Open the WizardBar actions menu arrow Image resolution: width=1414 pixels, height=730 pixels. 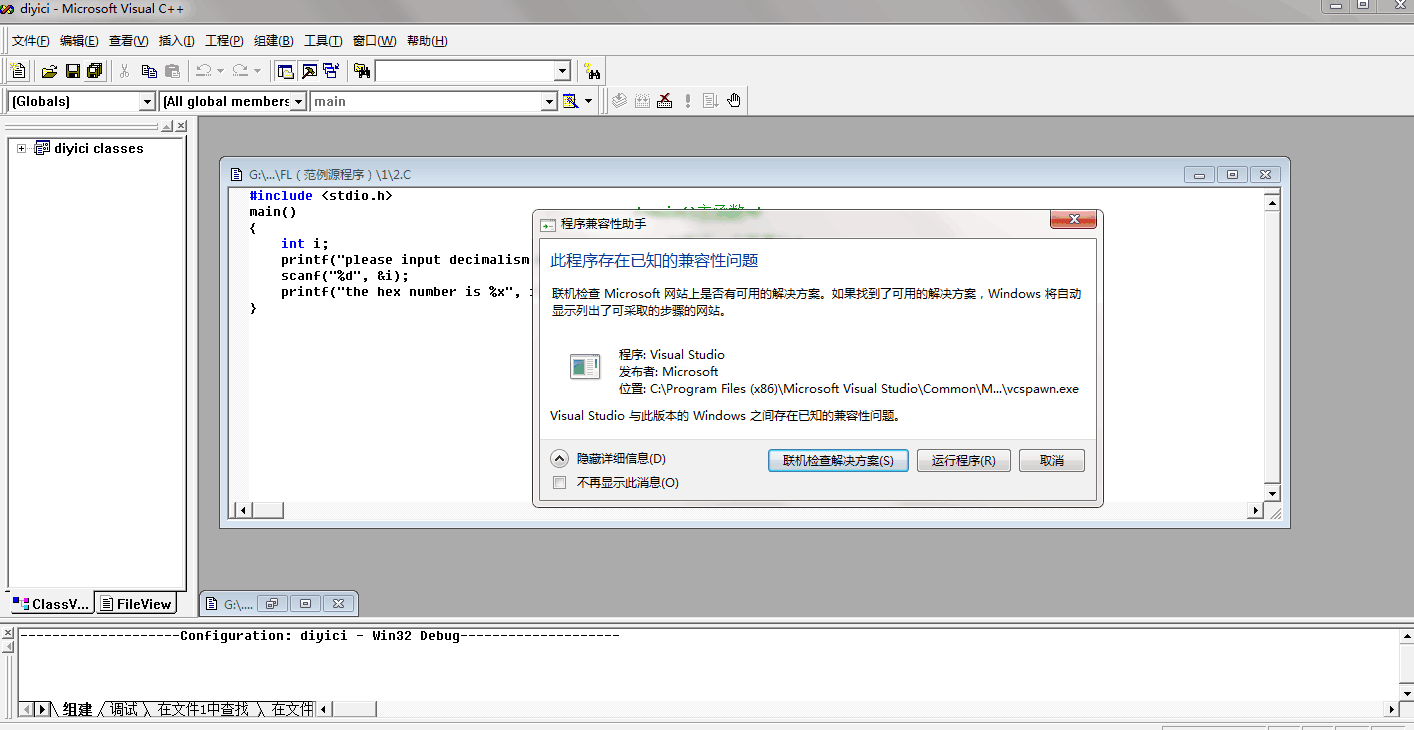(588, 101)
